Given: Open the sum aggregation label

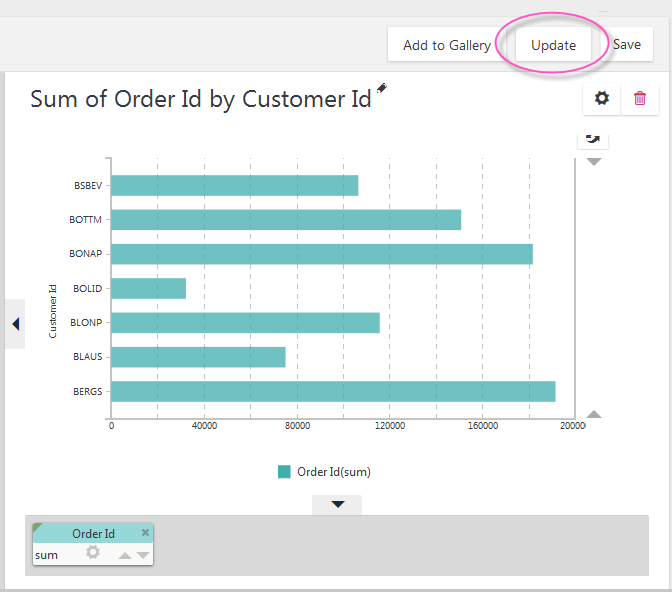Looking at the screenshot, I should [x=46, y=555].
